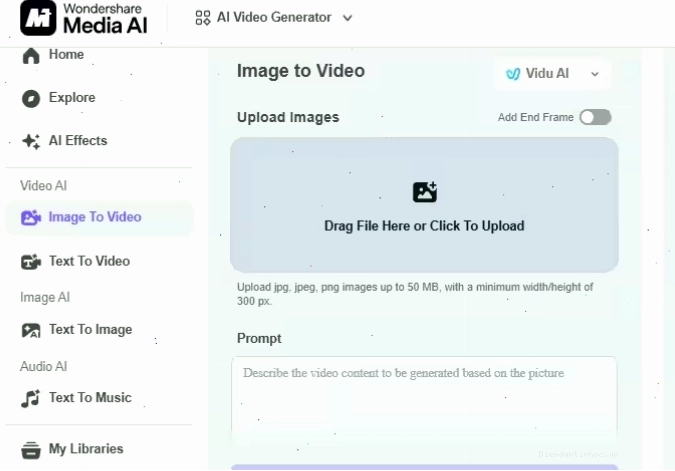Click the Prompt heading

tap(259, 338)
